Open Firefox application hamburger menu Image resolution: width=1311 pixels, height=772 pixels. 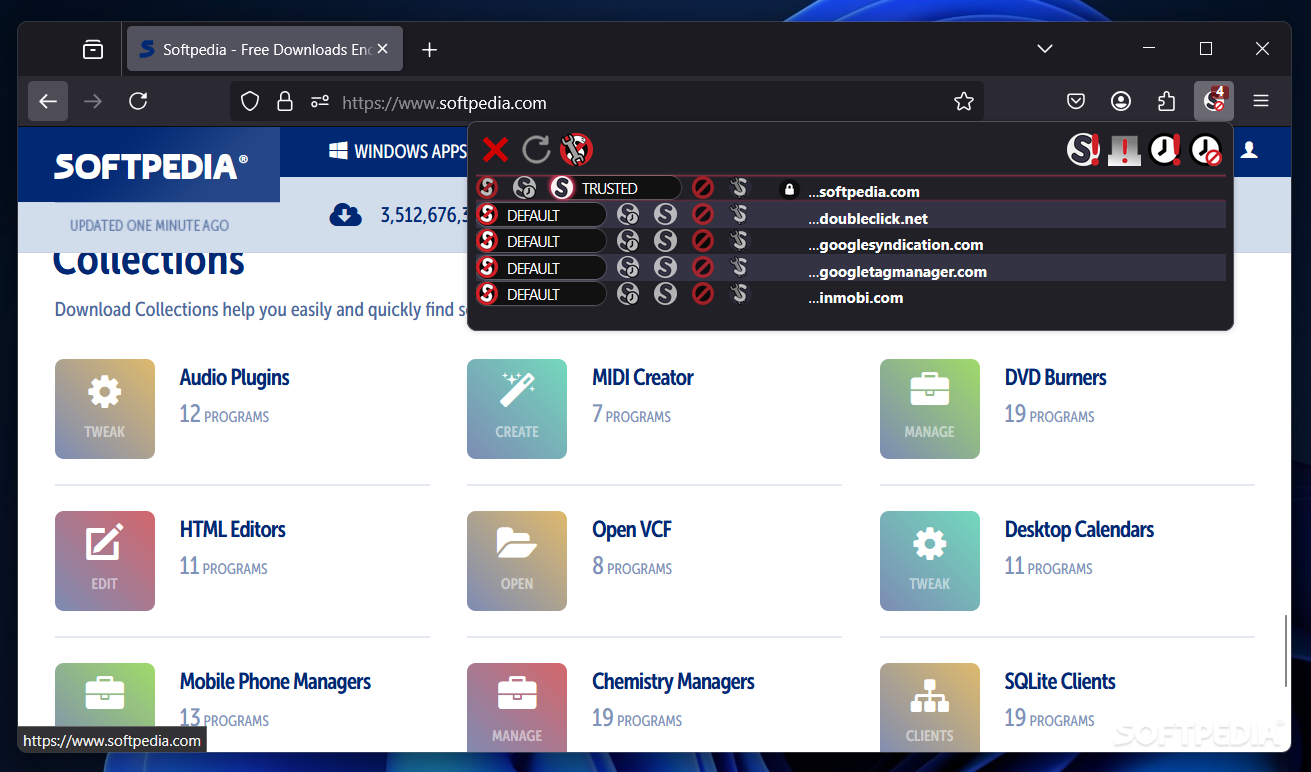1261,101
